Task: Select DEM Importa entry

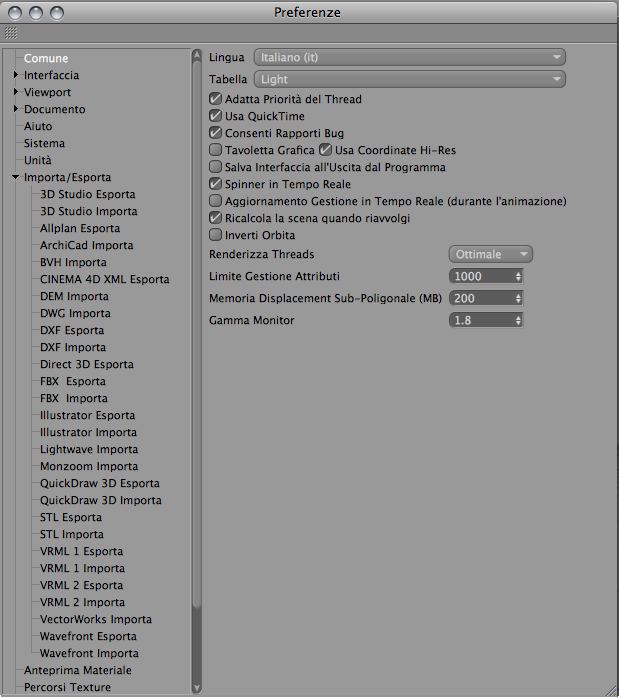Action: click(74, 296)
